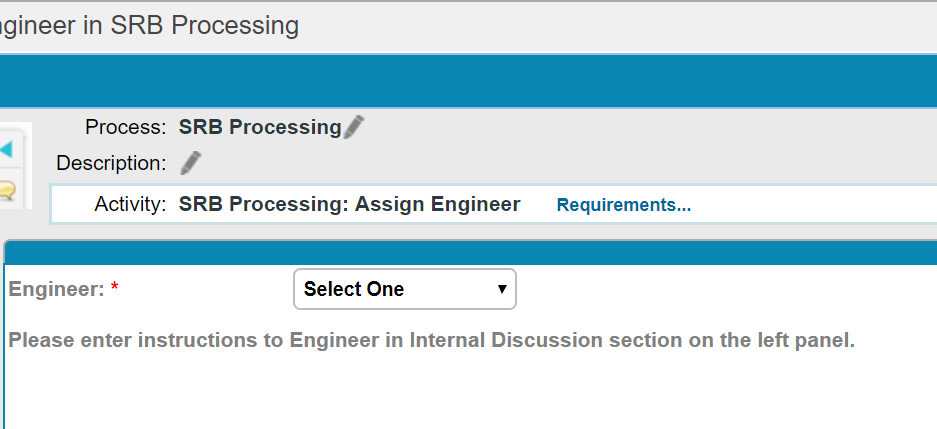The height and width of the screenshot is (429, 937).
Task: Open Internal Discussion speech bubble icon
Action: (x=7, y=191)
